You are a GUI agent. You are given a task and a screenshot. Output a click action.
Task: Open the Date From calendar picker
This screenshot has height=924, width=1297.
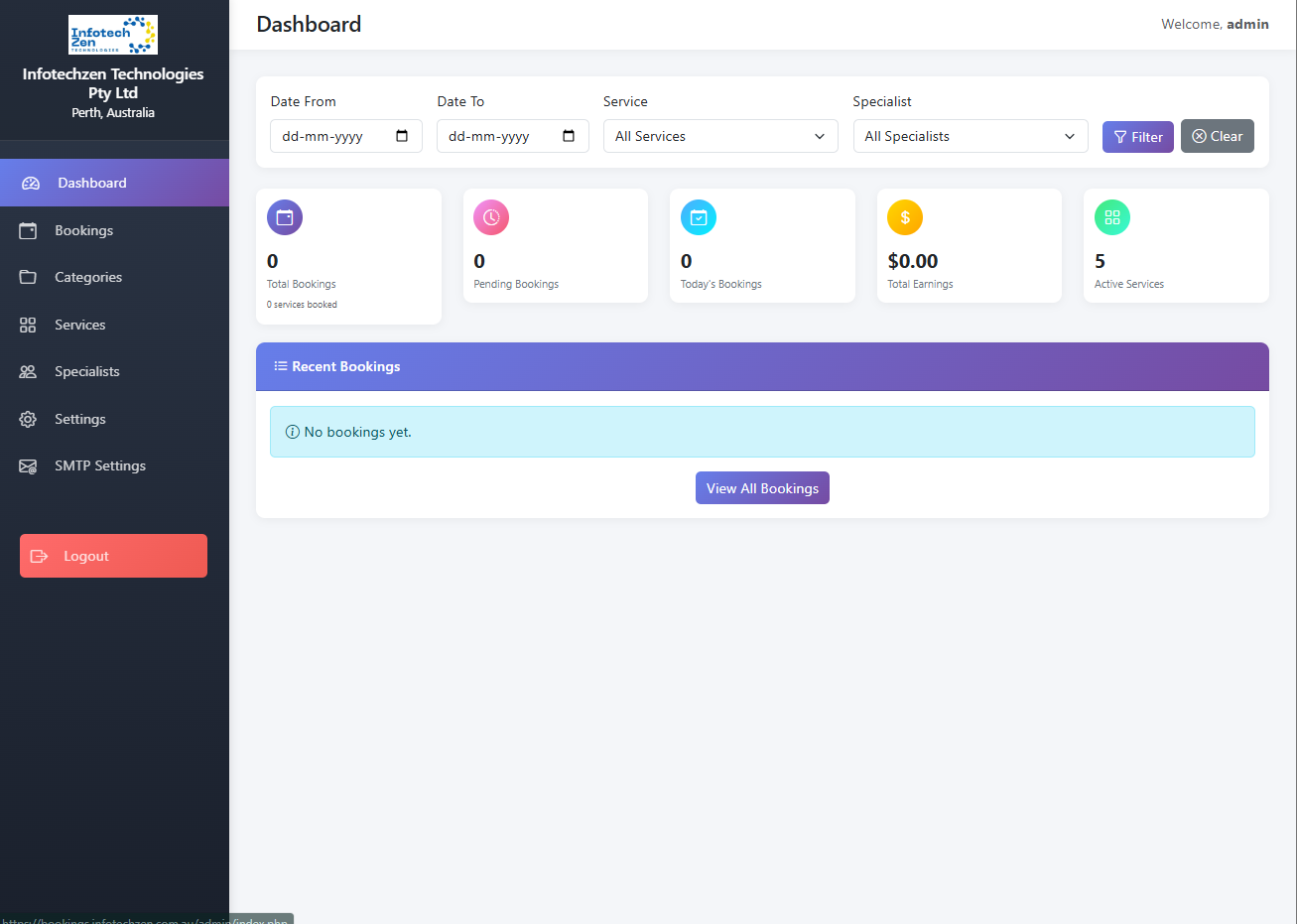(x=402, y=136)
